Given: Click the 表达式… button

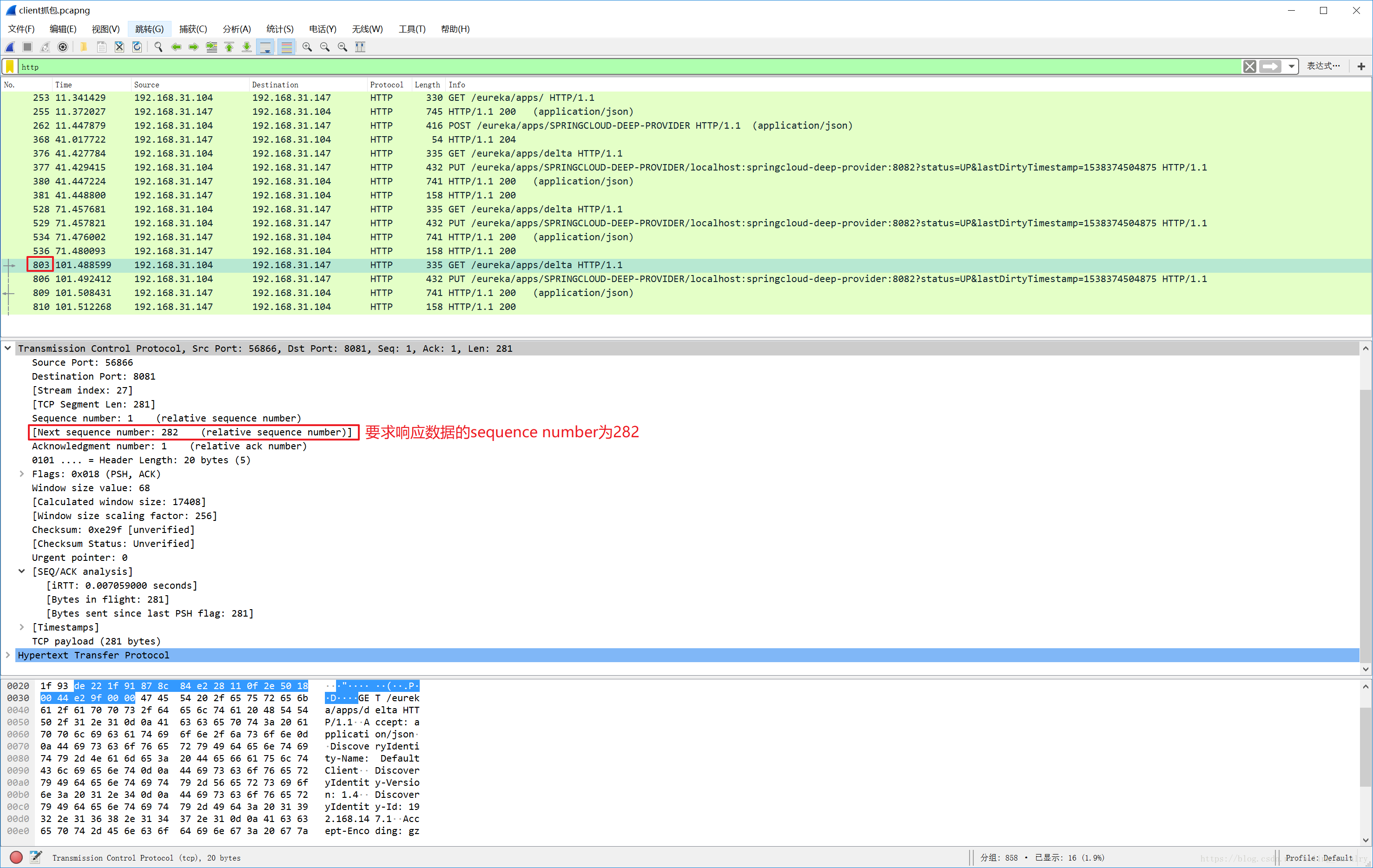Looking at the screenshot, I should point(1323,66).
